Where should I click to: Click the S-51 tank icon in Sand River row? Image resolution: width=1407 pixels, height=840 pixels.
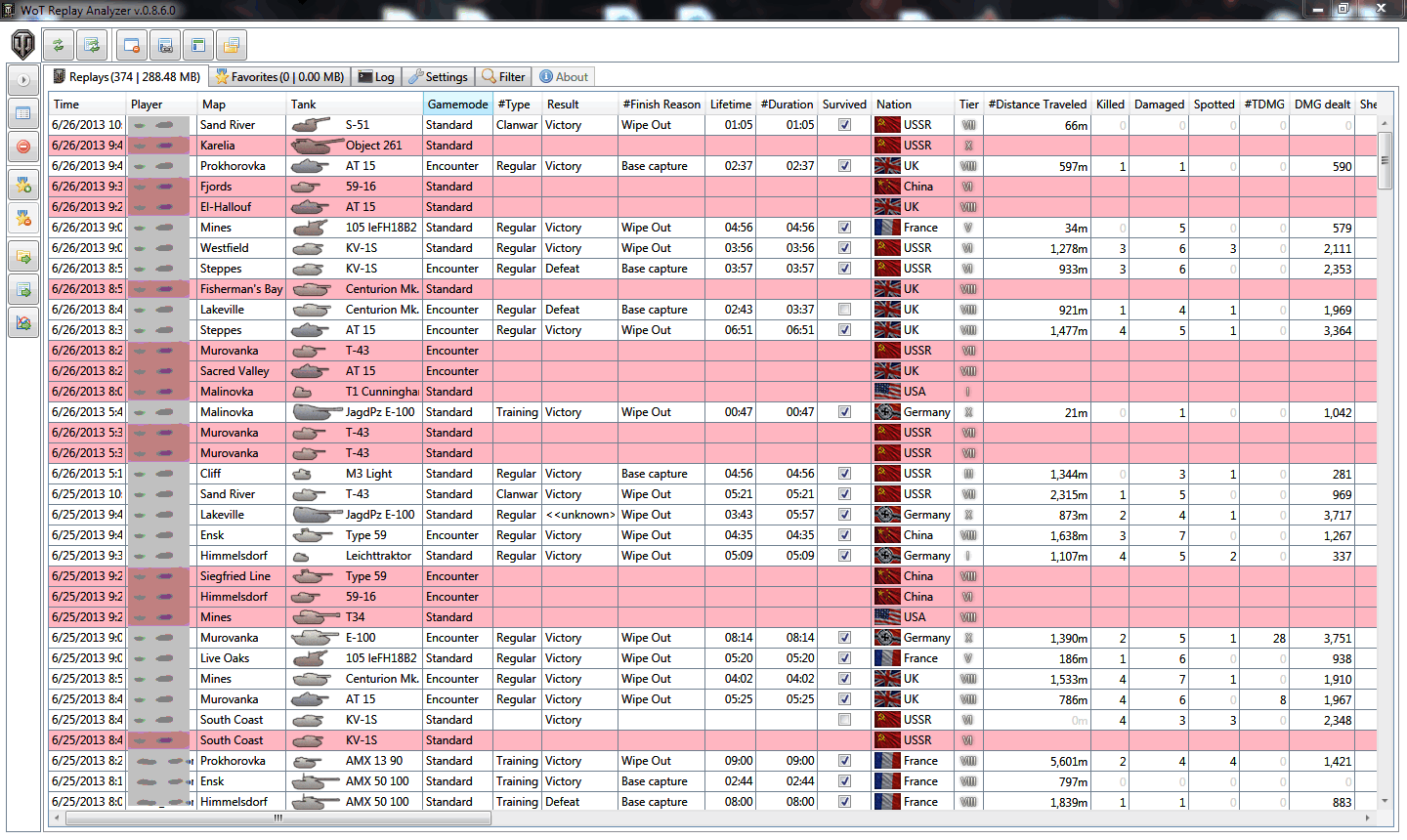pyautogui.click(x=312, y=125)
